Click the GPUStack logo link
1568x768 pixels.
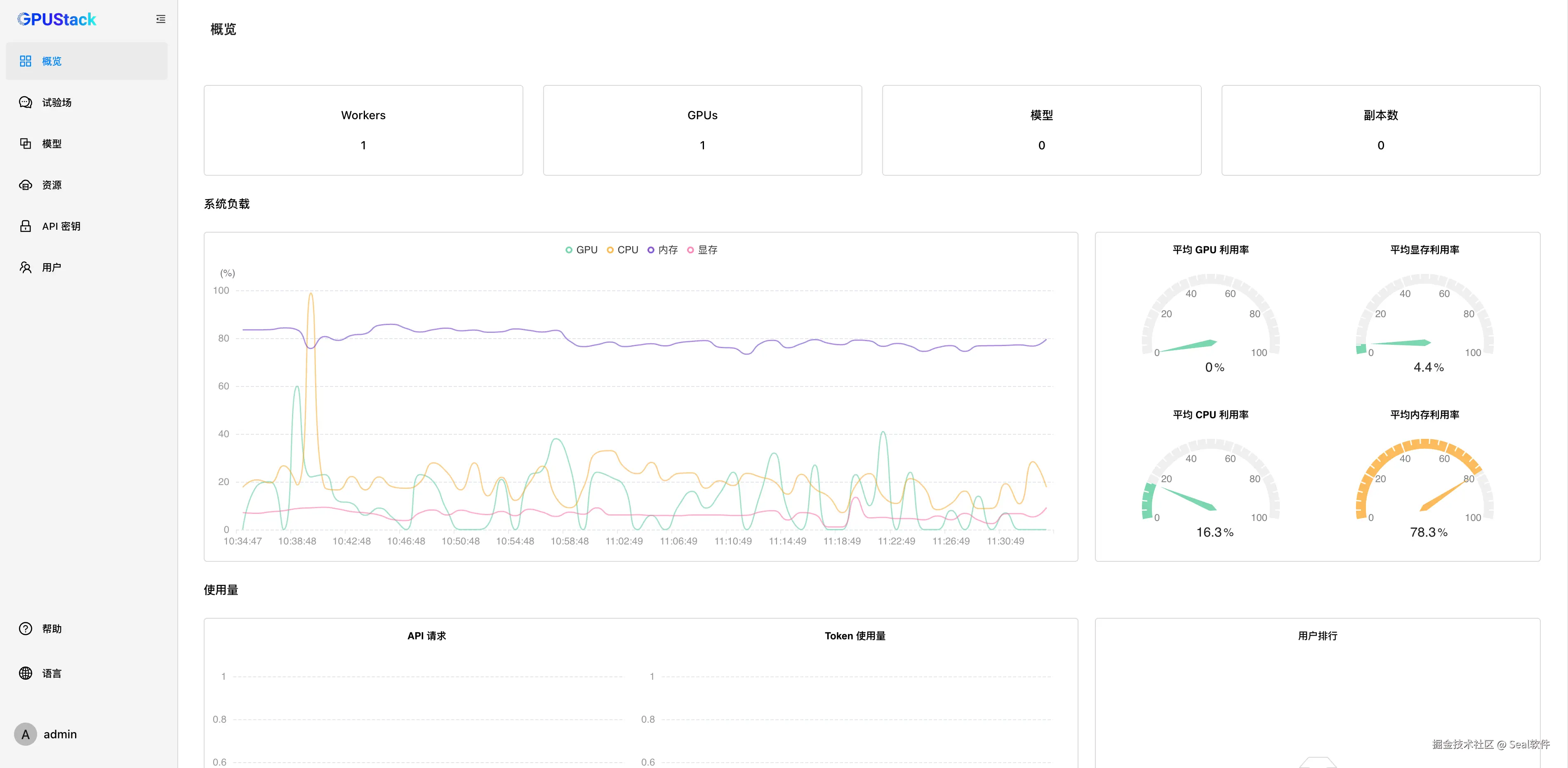[x=57, y=19]
